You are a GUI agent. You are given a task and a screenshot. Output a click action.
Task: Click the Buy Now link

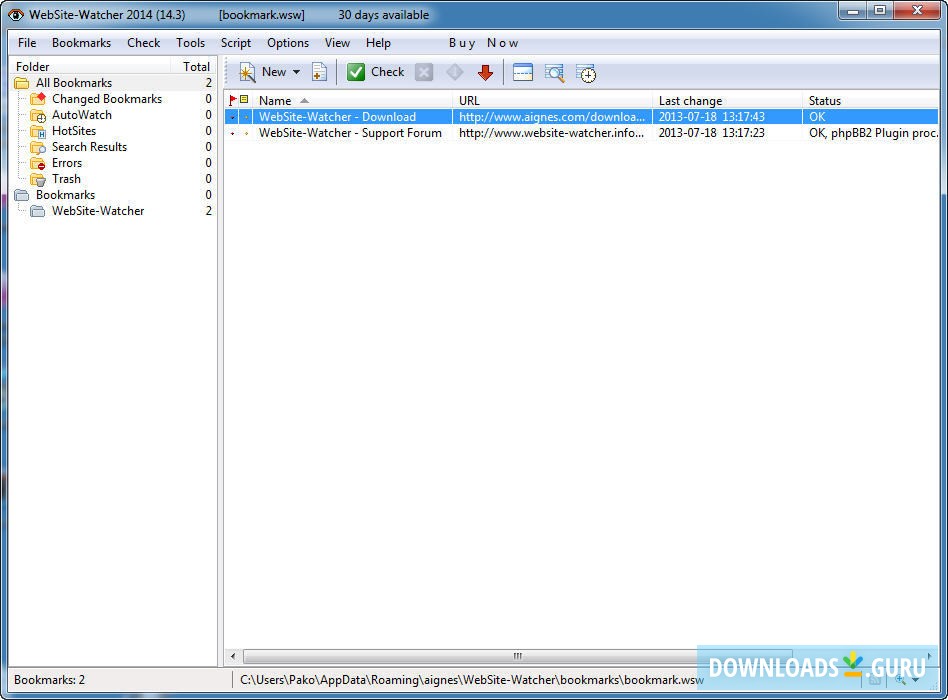tap(483, 43)
